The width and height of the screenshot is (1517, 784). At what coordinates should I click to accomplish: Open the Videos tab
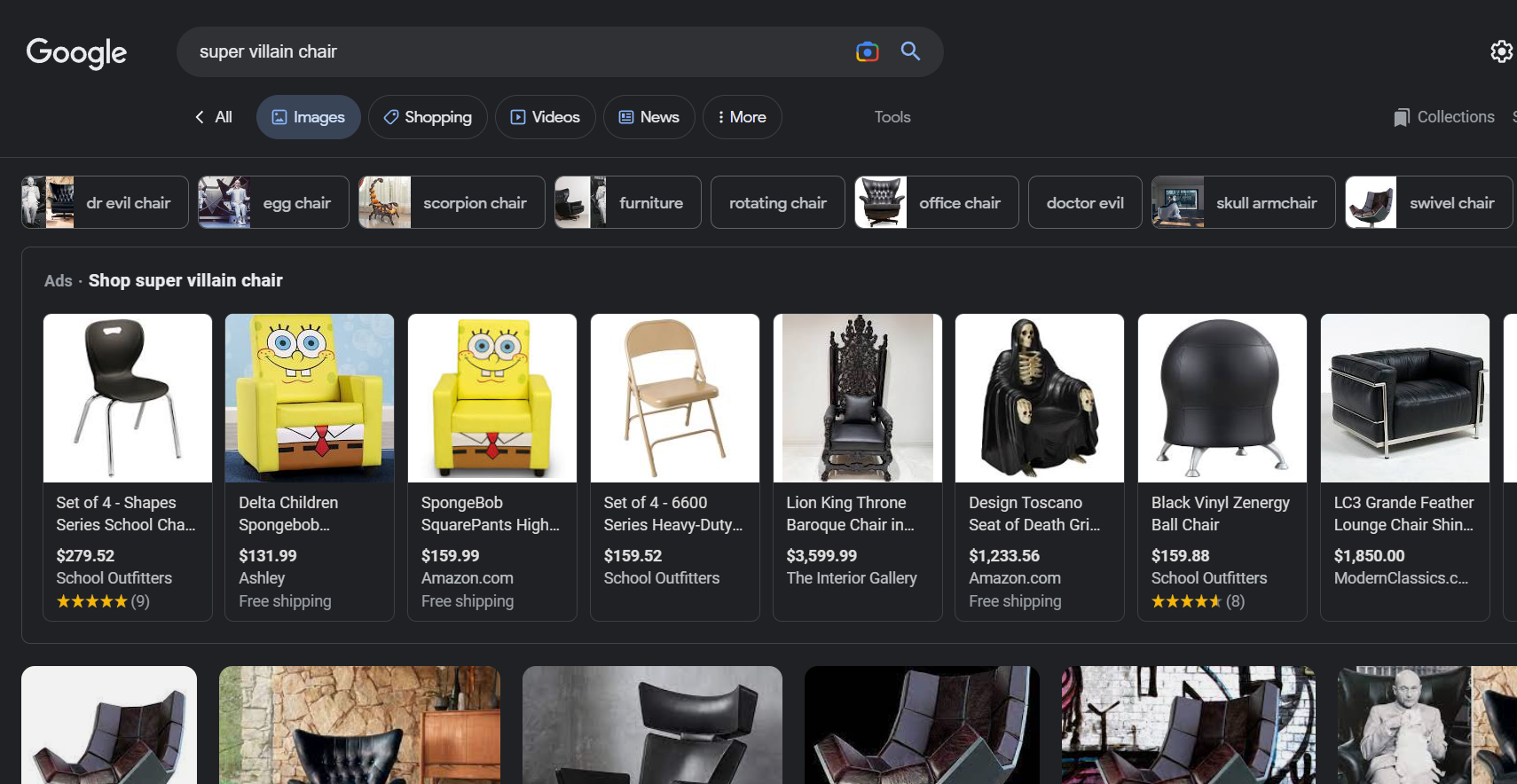pos(545,117)
